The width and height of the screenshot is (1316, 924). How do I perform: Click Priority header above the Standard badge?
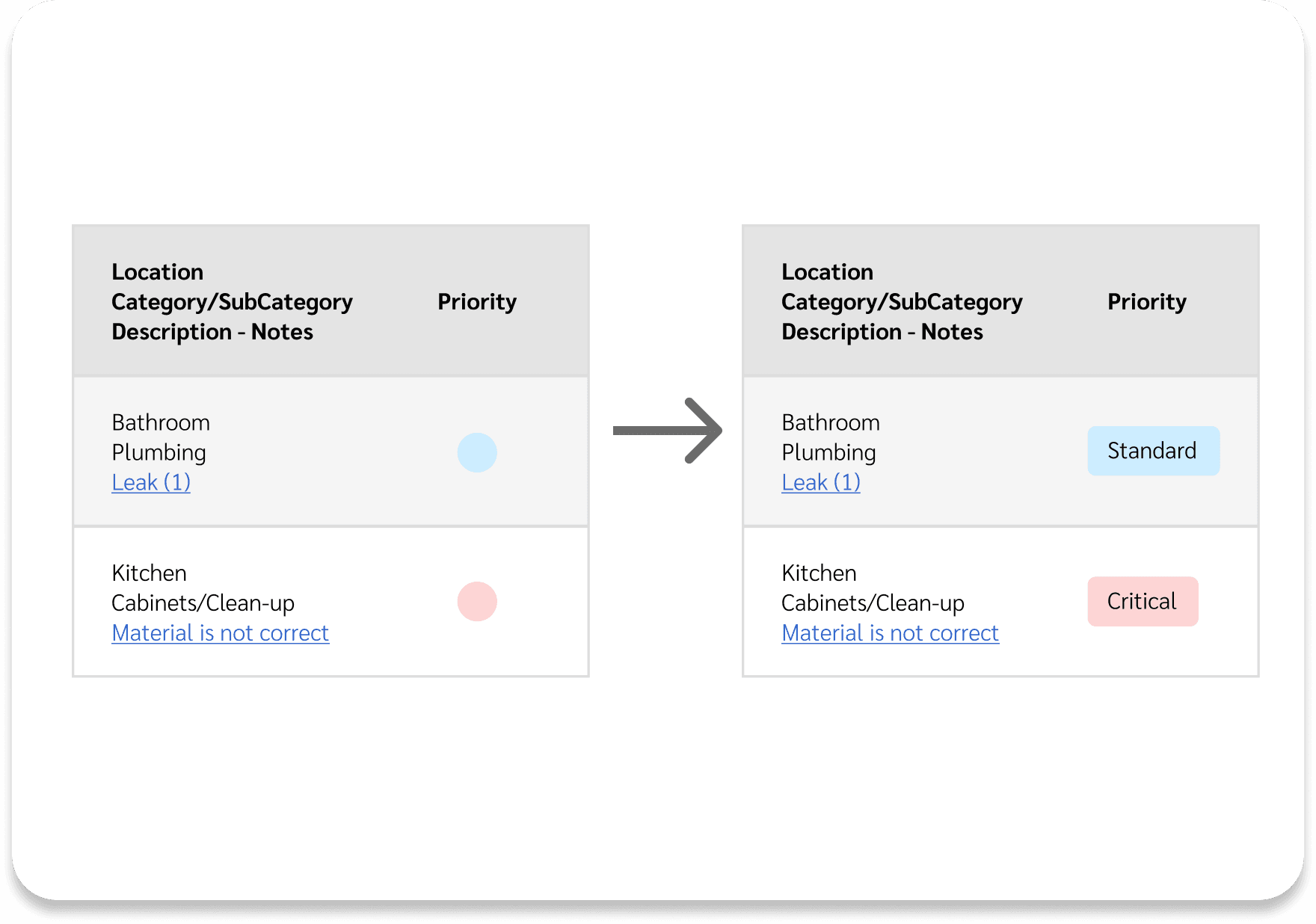click(1146, 301)
